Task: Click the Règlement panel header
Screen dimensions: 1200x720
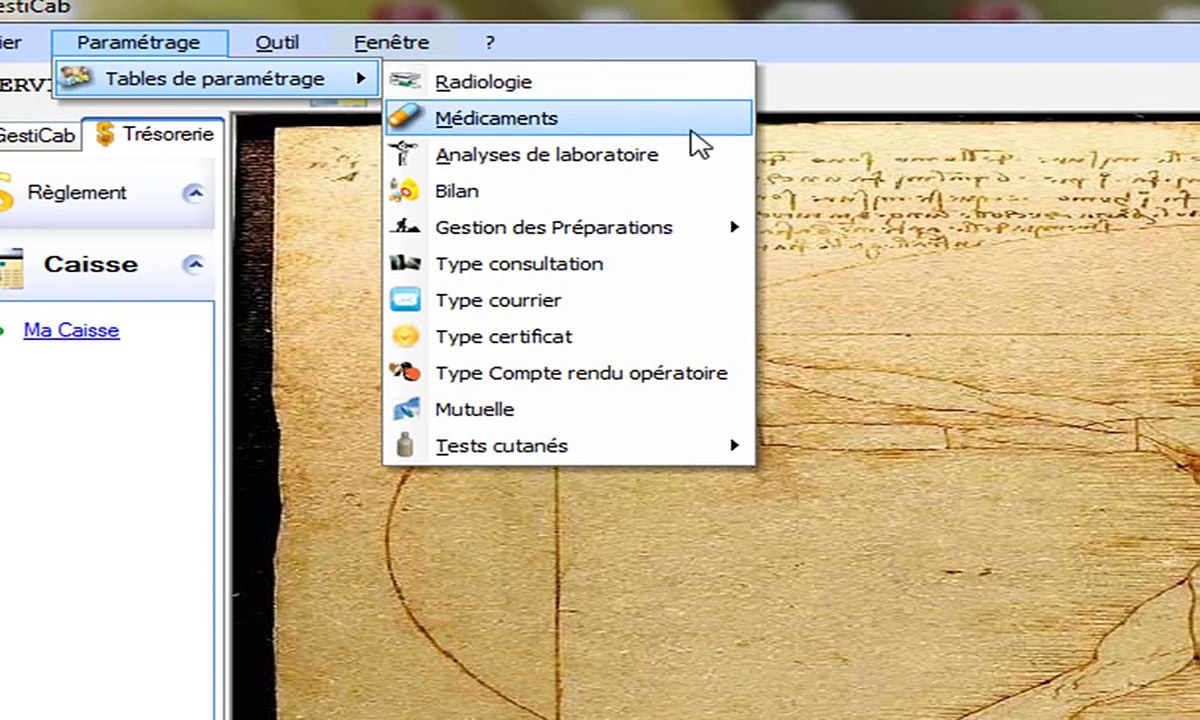Action: pyautogui.click(x=106, y=193)
